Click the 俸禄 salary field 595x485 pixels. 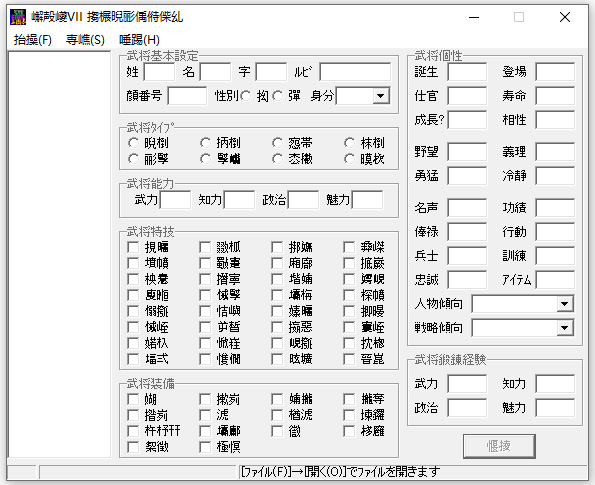click(x=467, y=232)
